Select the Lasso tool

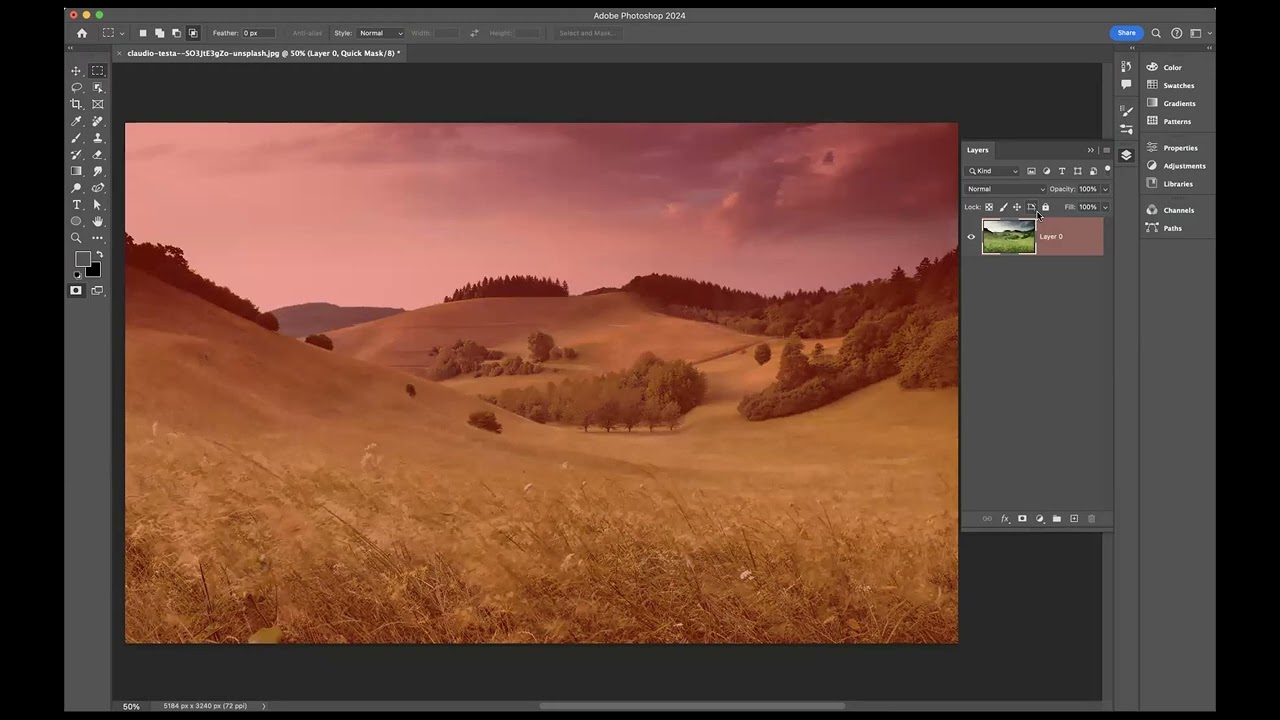click(76, 88)
